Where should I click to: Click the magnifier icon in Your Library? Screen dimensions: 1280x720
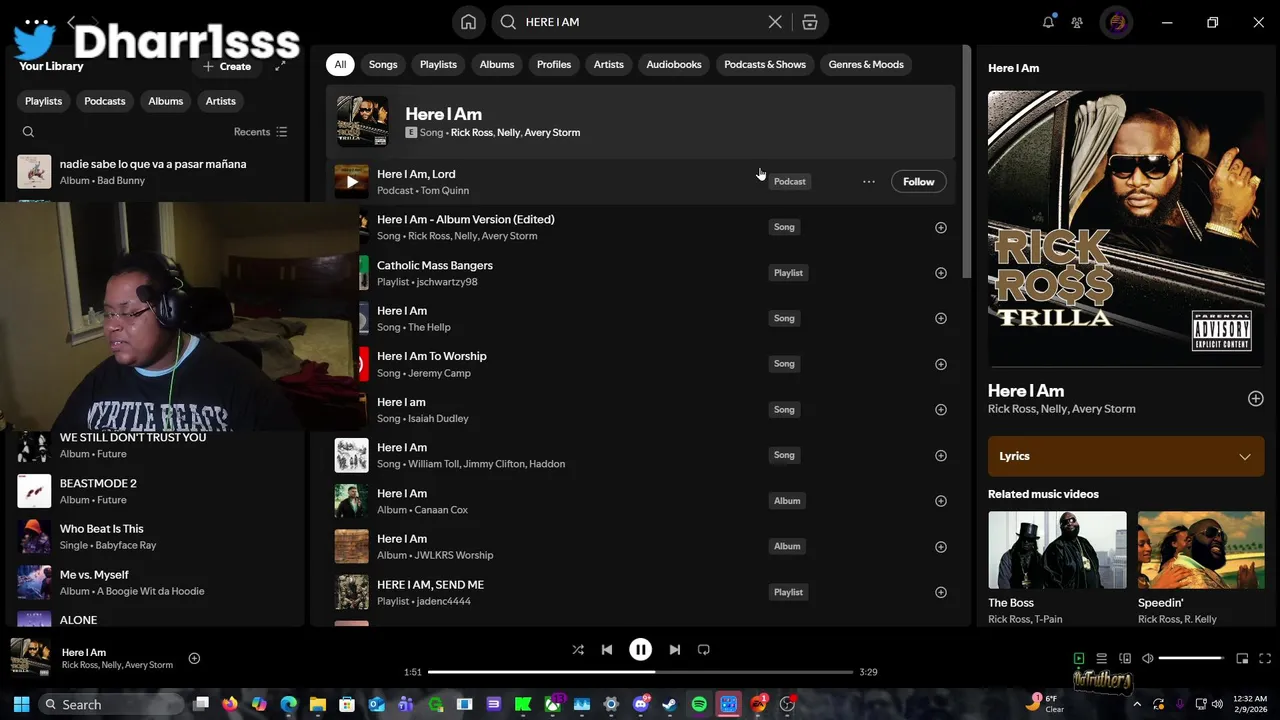(28, 132)
